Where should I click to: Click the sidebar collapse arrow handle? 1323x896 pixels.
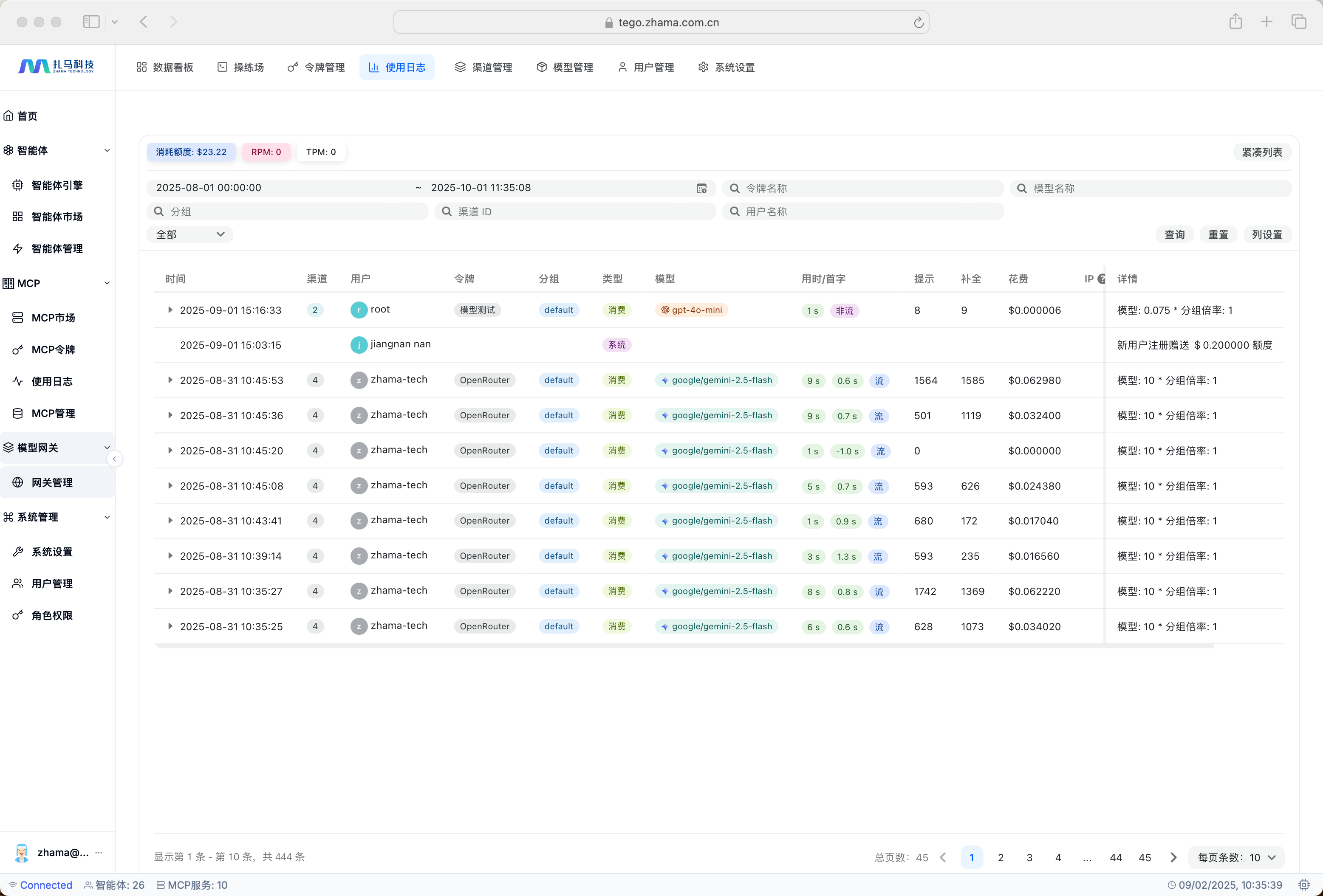click(x=114, y=459)
